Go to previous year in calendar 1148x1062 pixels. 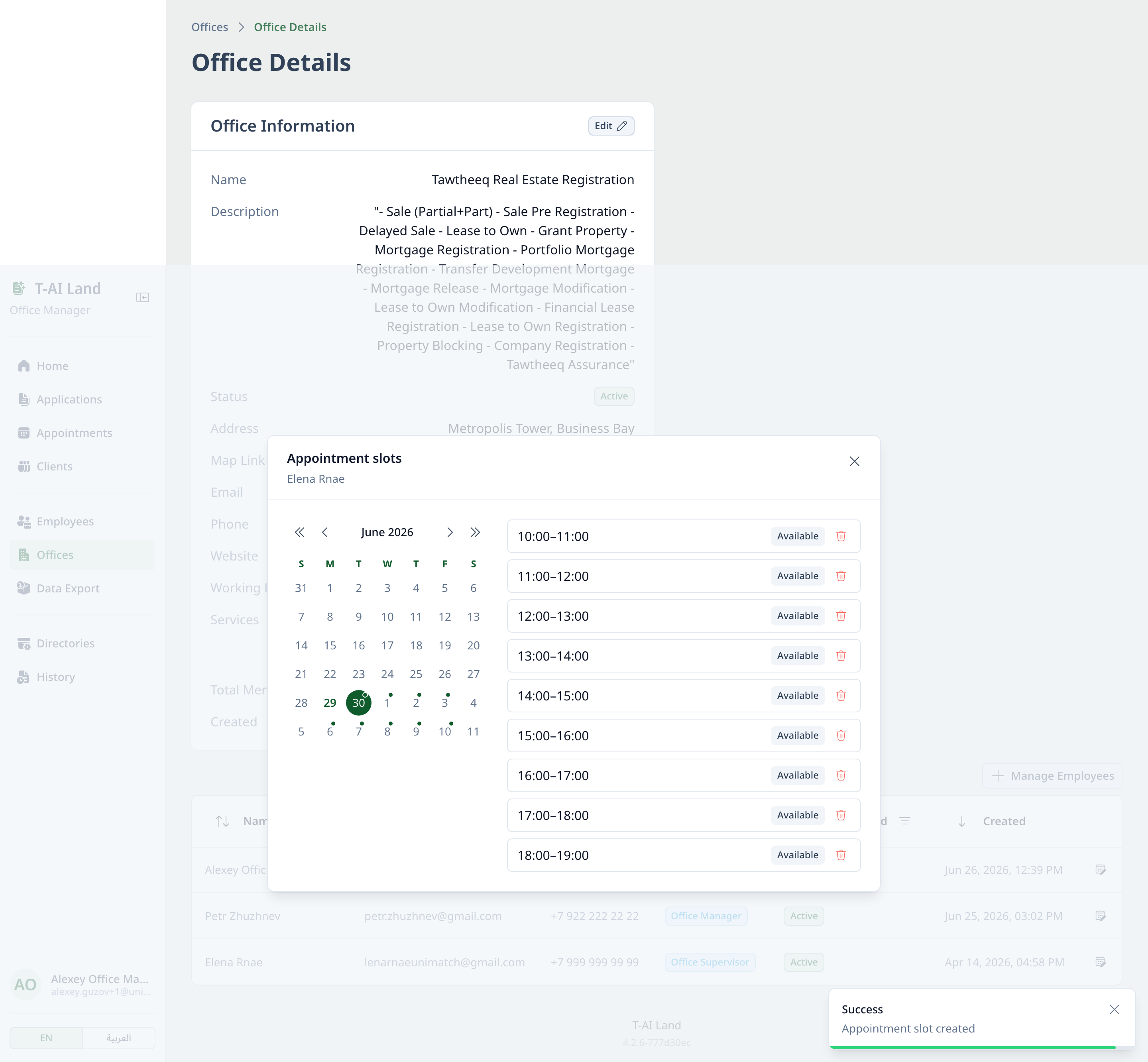tap(299, 532)
